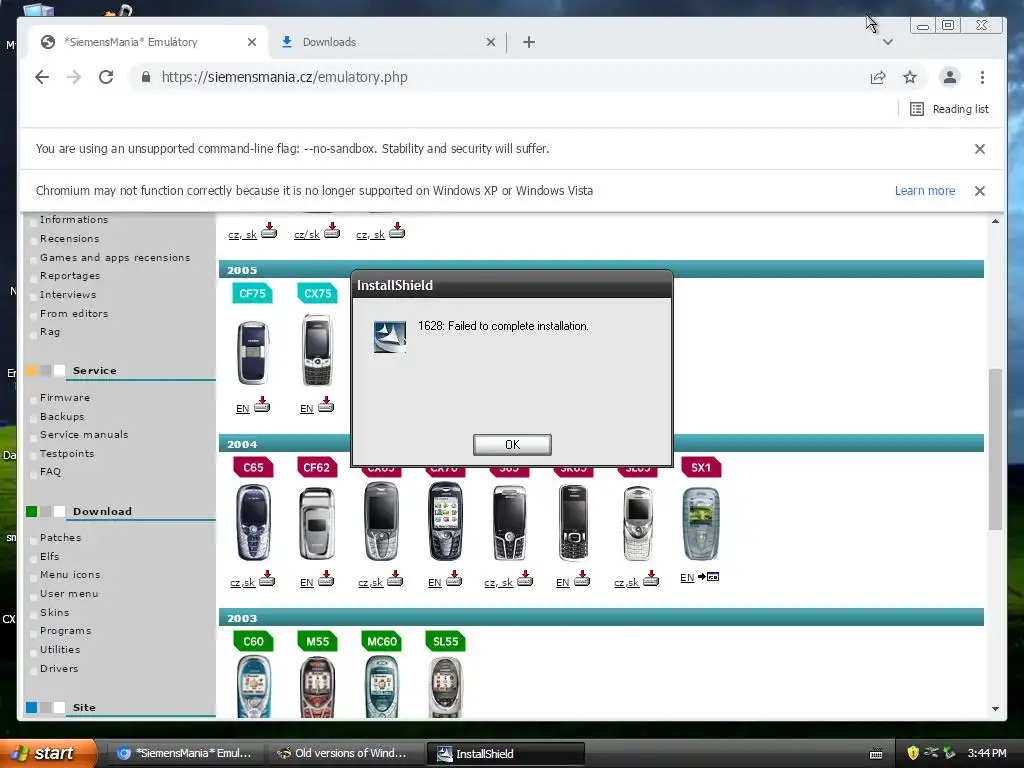Click OK in the InstallShield error dialog
Viewport: 1024px width, 768px height.
point(512,445)
